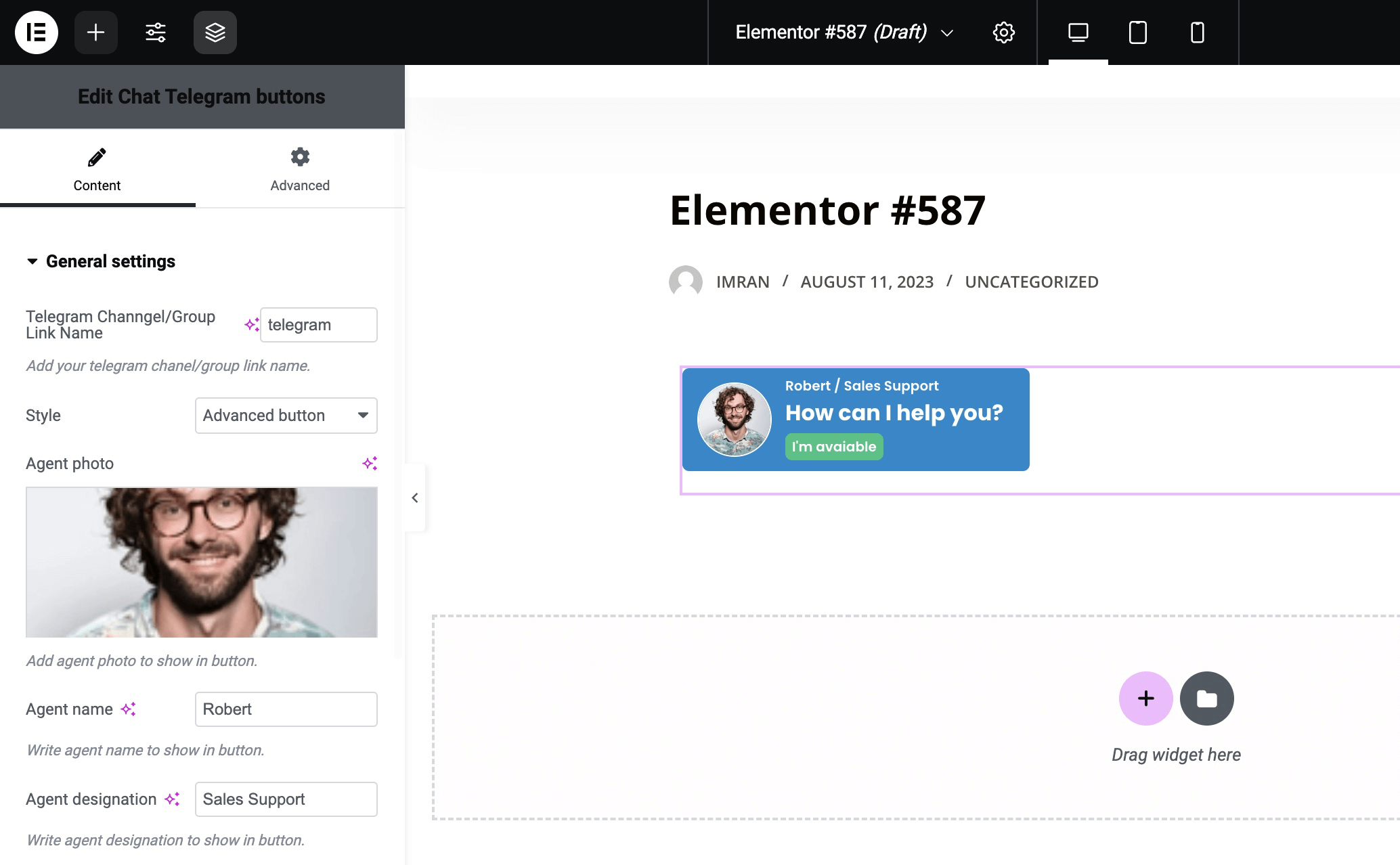The image size is (1400, 865).
Task: Switch preview to tablet mode
Action: pos(1137,32)
